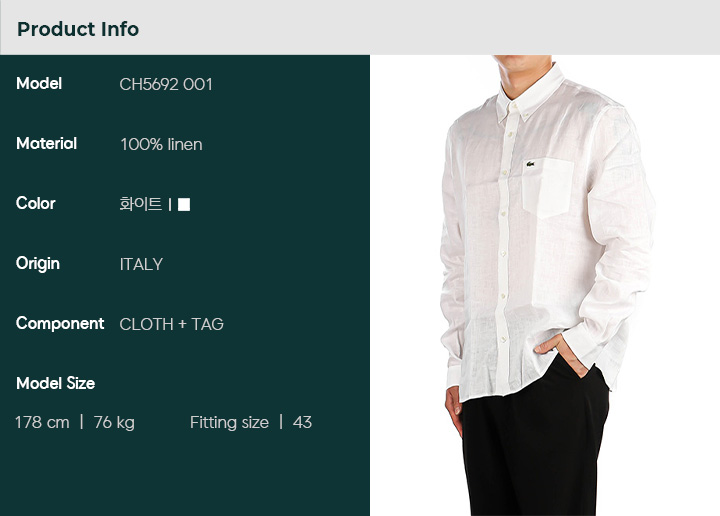This screenshot has height=516, width=720.
Task: Click the Color label
Action: 35,203
